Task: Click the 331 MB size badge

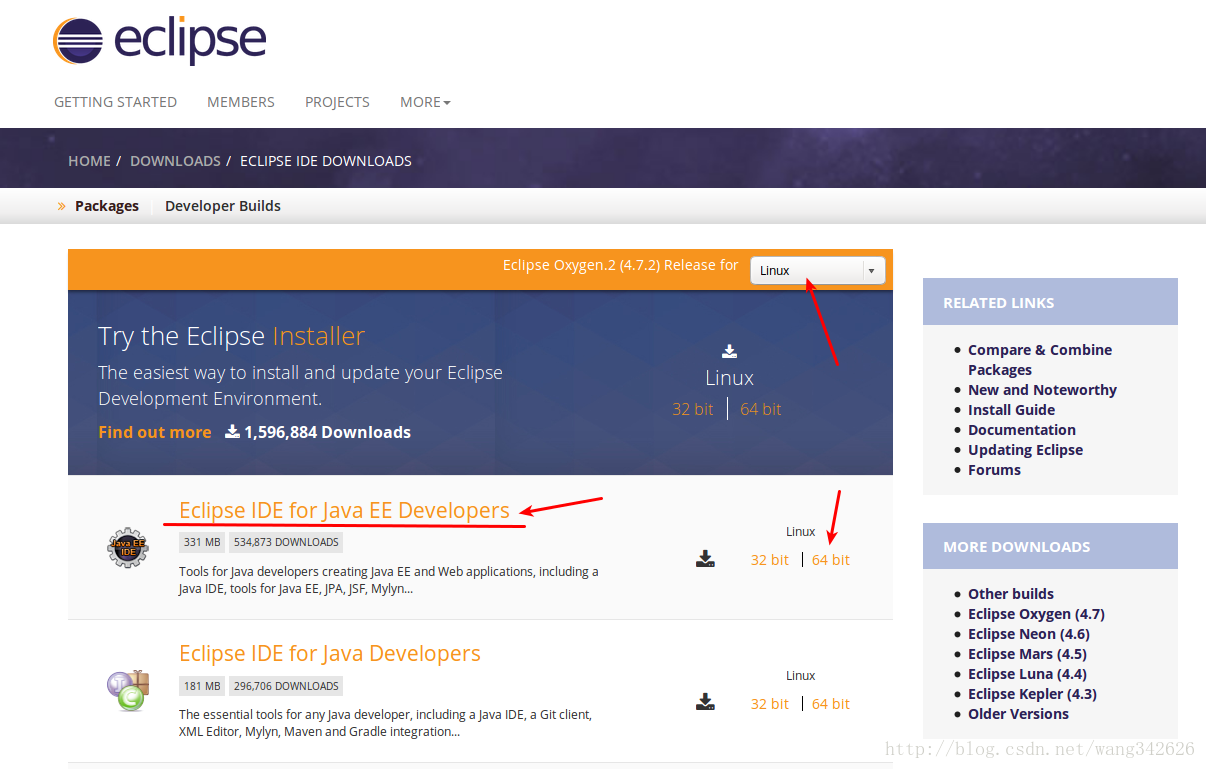Action: pos(202,542)
